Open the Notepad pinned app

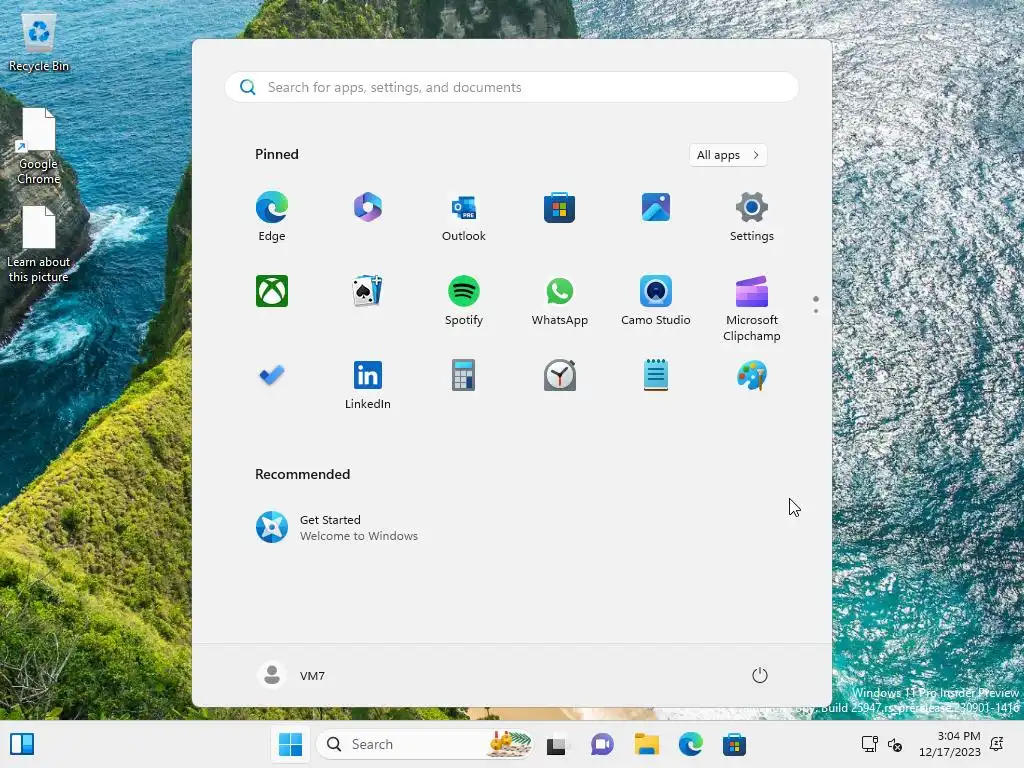(x=656, y=375)
